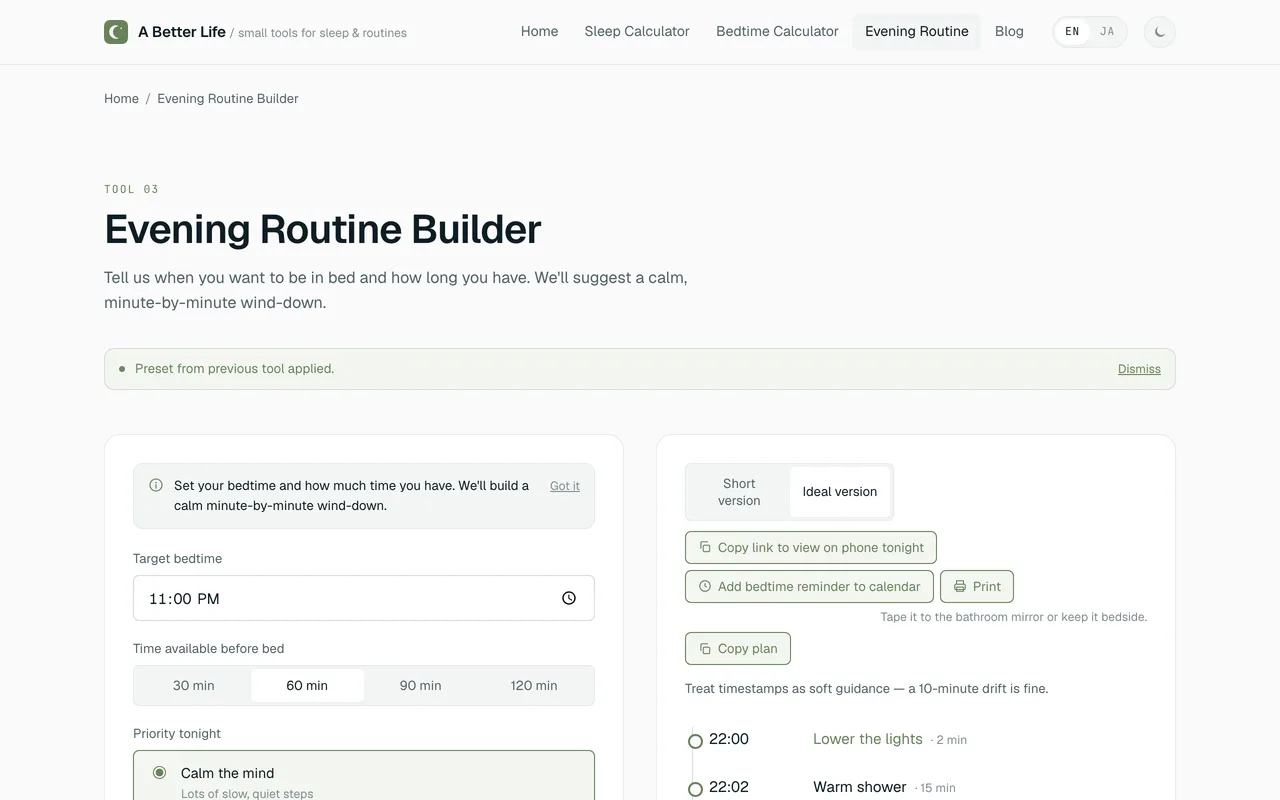The width and height of the screenshot is (1280, 800).
Task: Choose 120 min time available
Action: tap(534, 685)
